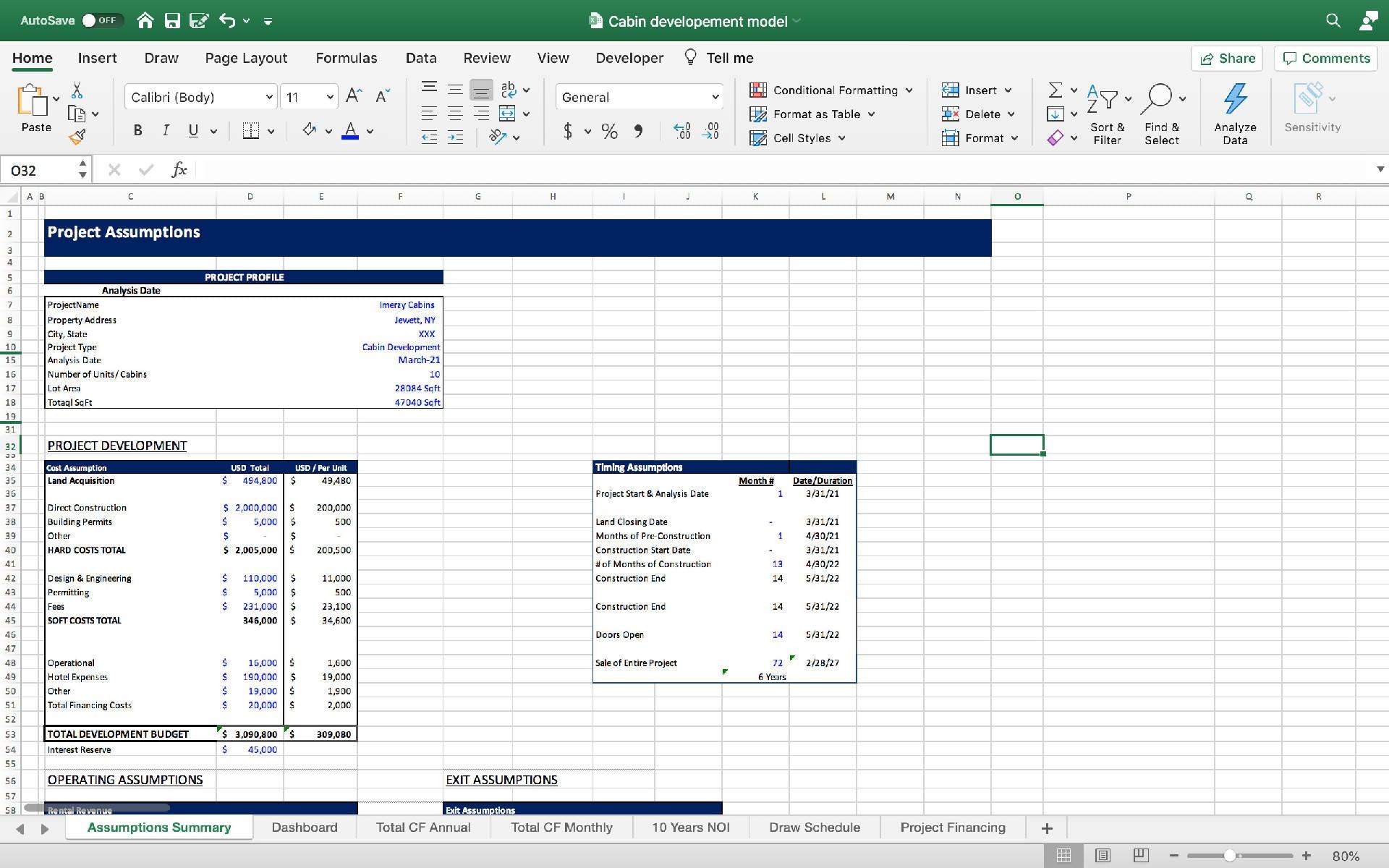The width and height of the screenshot is (1389, 868).
Task: Select the Format Painter brush
Action: 77,136
